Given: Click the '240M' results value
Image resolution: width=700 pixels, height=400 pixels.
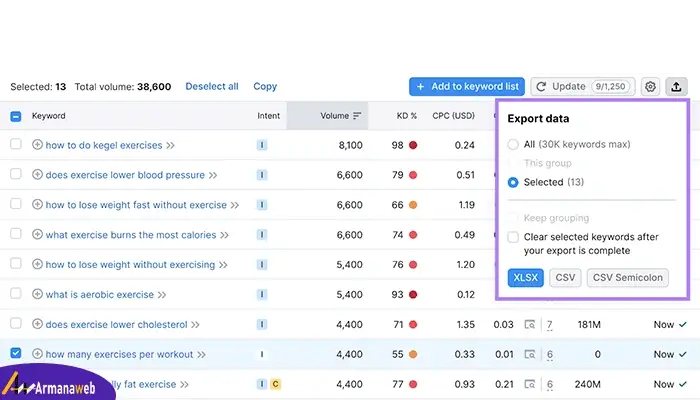Looking at the screenshot, I should (588, 384).
